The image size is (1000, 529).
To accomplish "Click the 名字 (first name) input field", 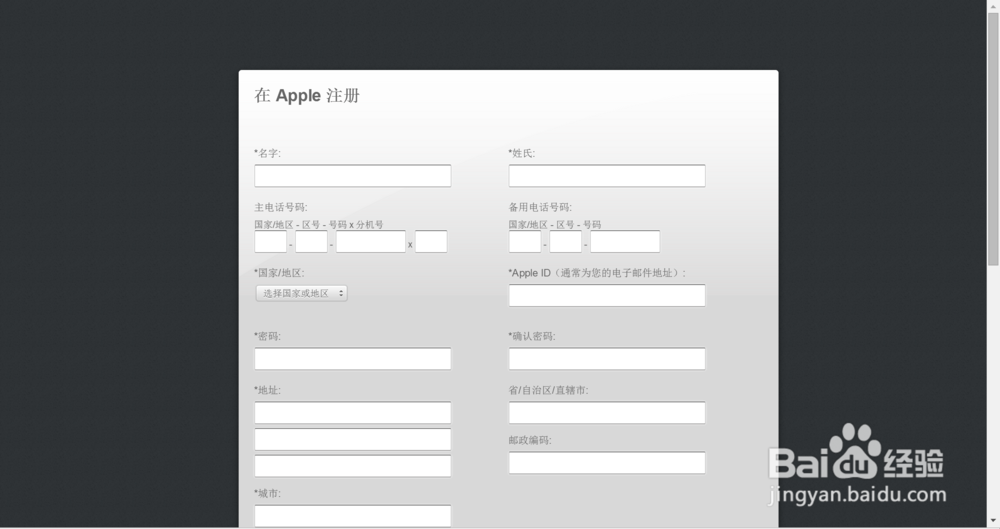I will click(353, 176).
